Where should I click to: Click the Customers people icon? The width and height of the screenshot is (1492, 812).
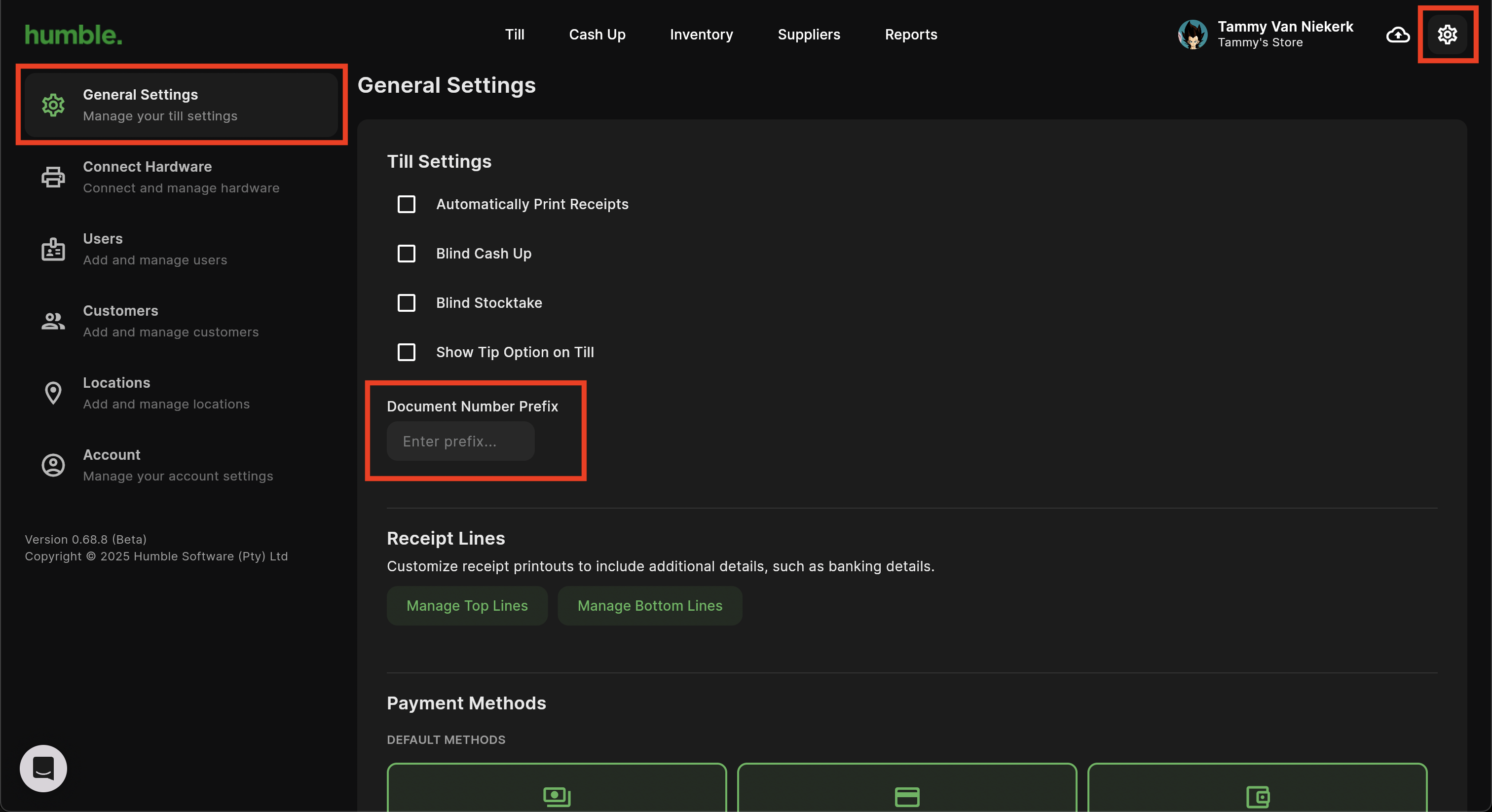pyautogui.click(x=53, y=321)
